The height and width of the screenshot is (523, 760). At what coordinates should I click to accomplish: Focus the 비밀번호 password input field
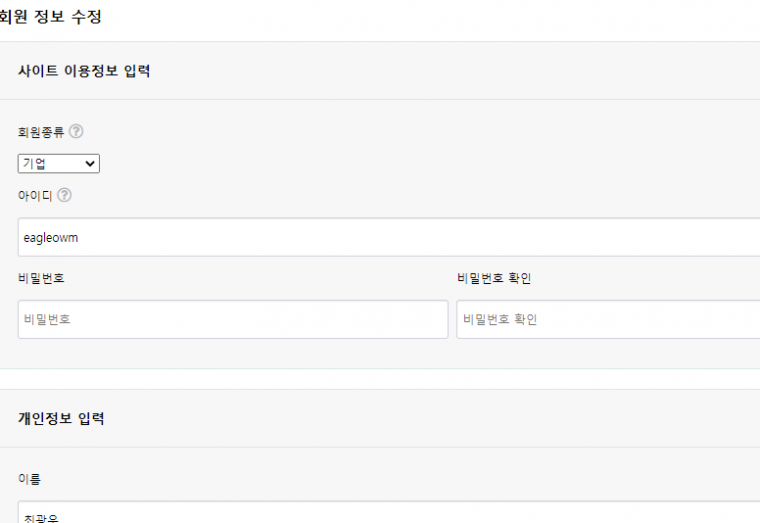pyautogui.click(x=233, y=319)
